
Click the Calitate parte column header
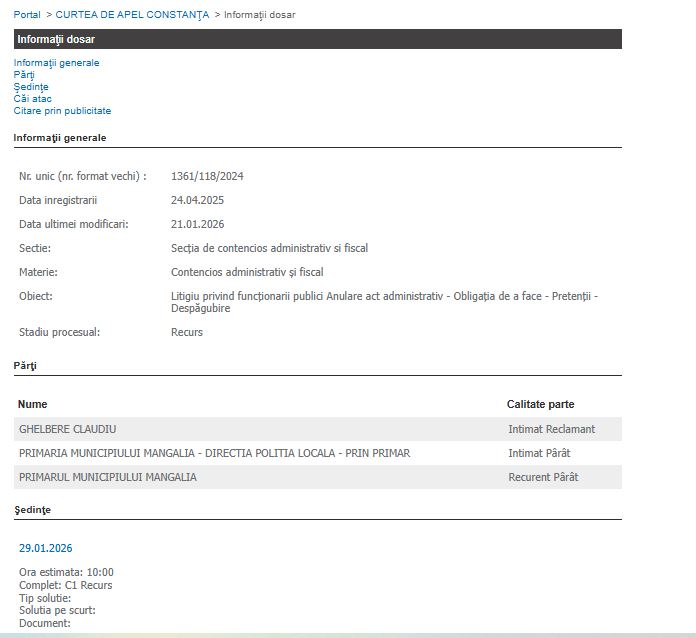coord(540,404)
